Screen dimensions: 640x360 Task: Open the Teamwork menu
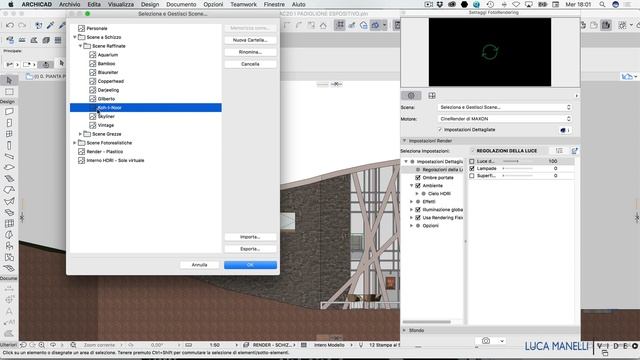244,4
